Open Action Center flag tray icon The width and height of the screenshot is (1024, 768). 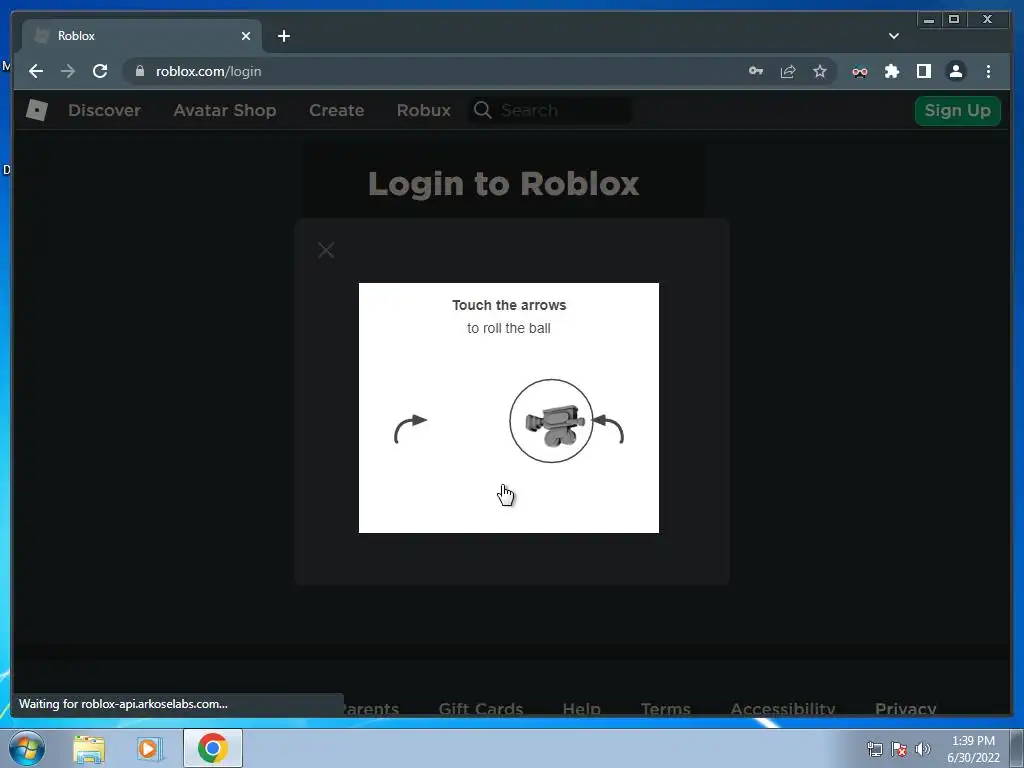point(899,749)
